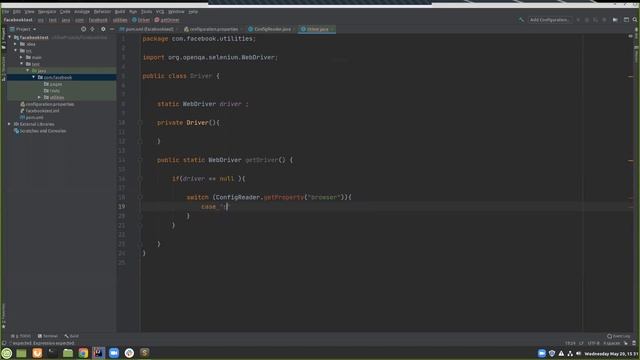Open the Terminal tool window
Viewport: 640px width, 360px height.
coord(48,336)
